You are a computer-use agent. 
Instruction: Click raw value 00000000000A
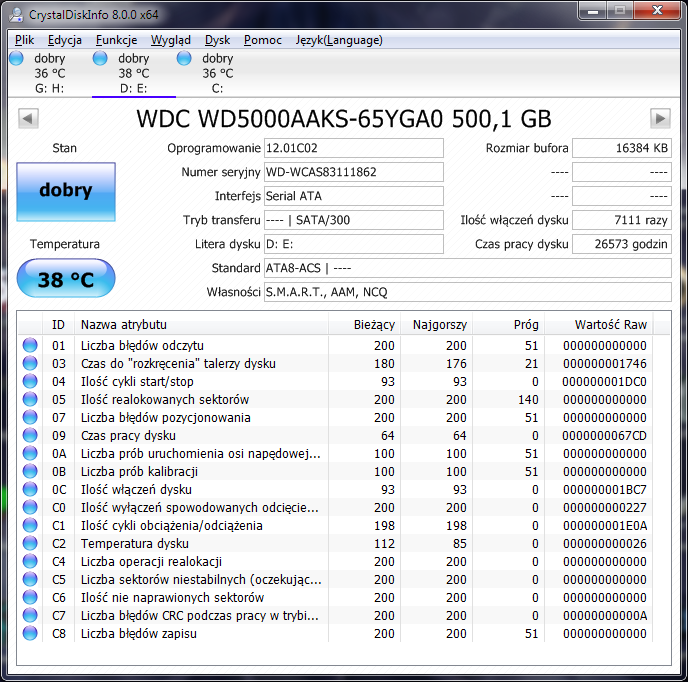point(605,616)
